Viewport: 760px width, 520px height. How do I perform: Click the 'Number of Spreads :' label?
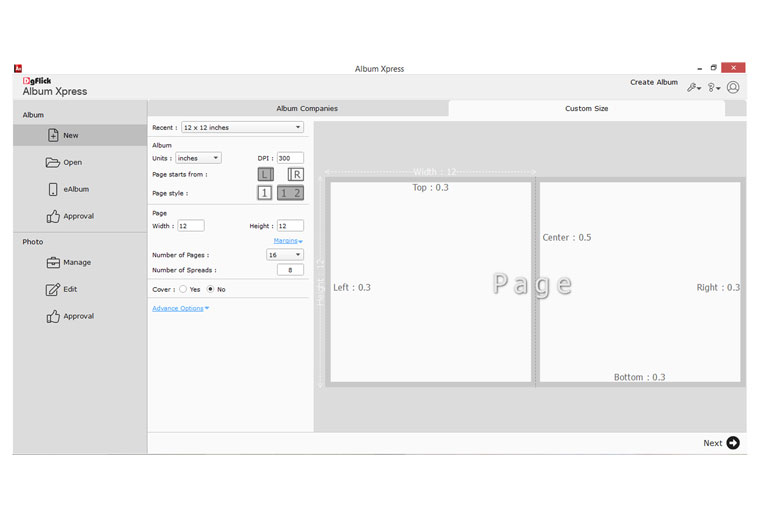(184, 270)
